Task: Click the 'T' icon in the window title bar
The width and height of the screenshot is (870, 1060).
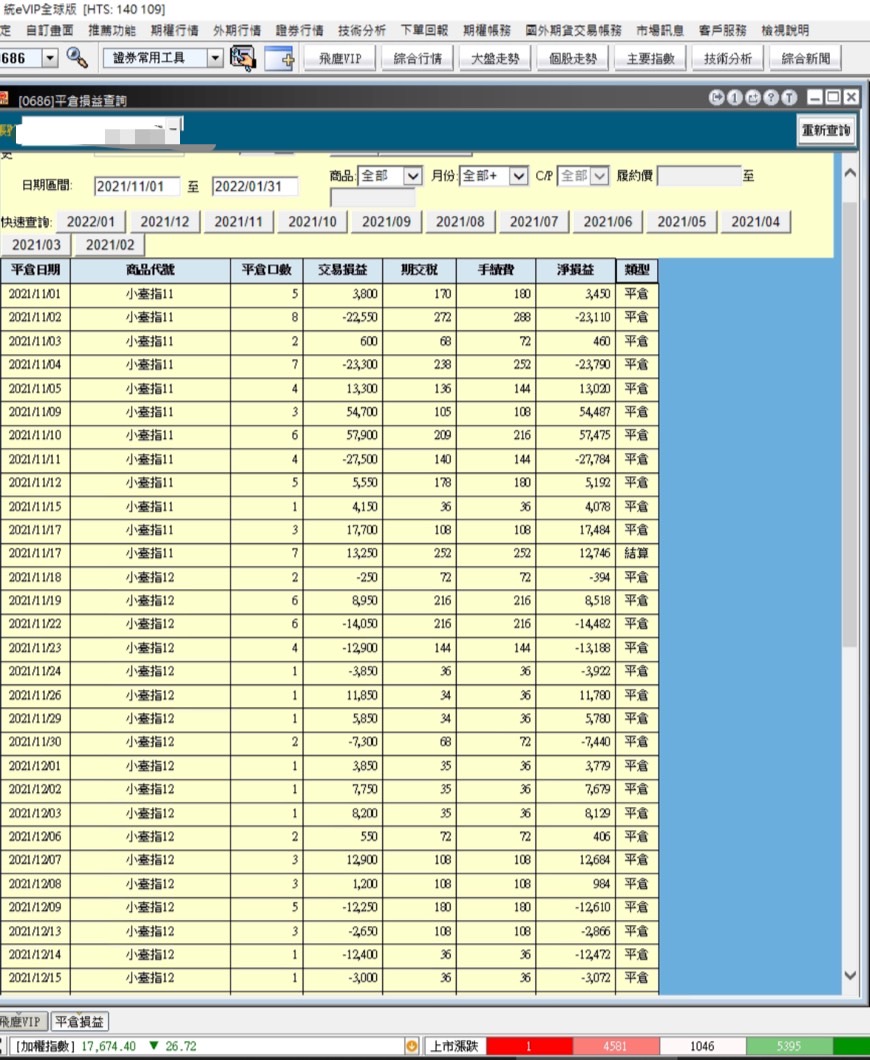Action: click(x=790, y=97)
